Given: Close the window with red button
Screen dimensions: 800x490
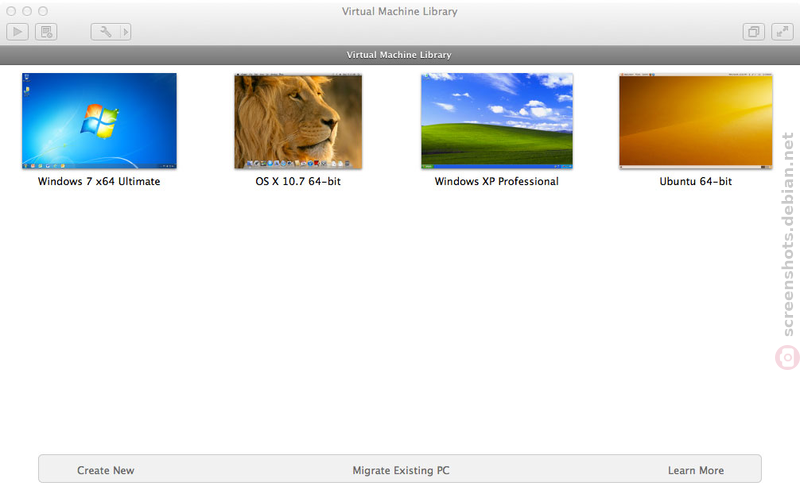Looking at the screenshot, I should point(11,11).
